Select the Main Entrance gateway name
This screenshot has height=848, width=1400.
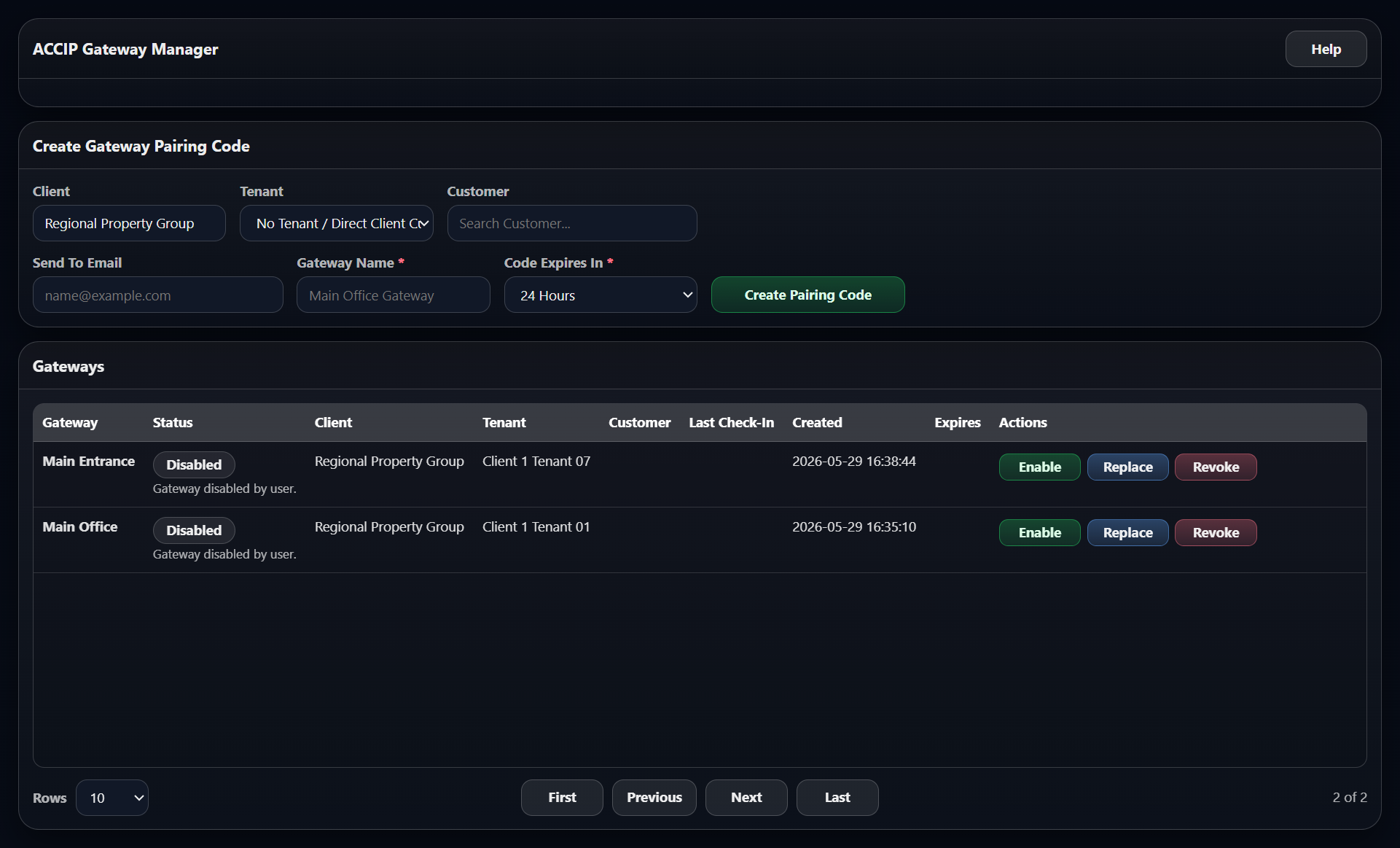pos(88,461)
